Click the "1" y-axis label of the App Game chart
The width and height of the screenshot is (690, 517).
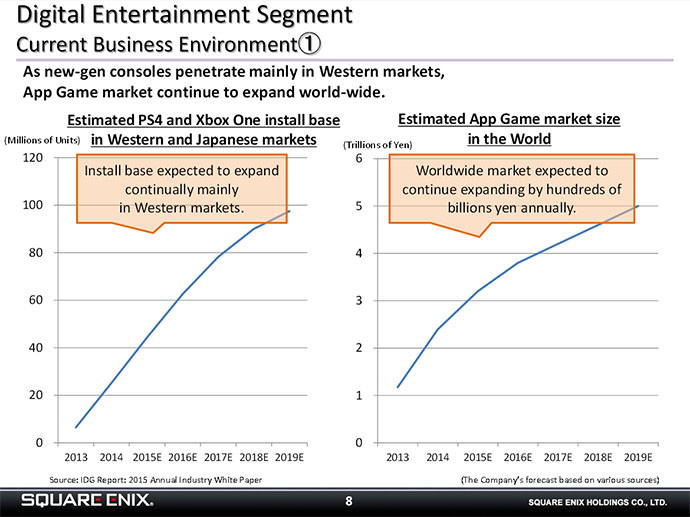[x=359, y=396]
